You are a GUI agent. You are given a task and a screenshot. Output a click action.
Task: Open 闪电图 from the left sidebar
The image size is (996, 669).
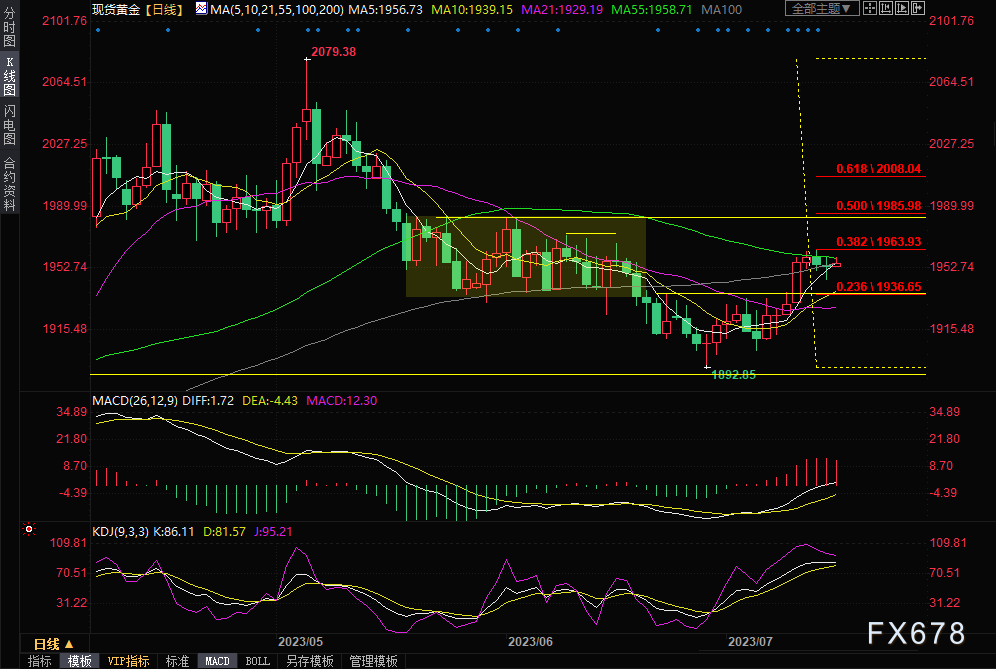9,125
